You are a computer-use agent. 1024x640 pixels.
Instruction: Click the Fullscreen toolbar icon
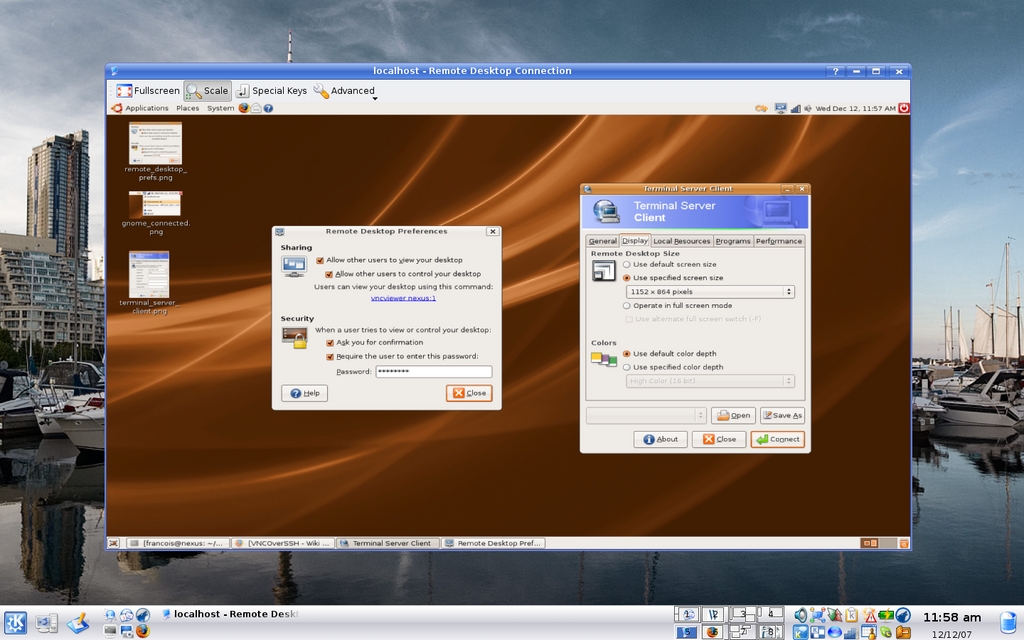tap(124, 91)
